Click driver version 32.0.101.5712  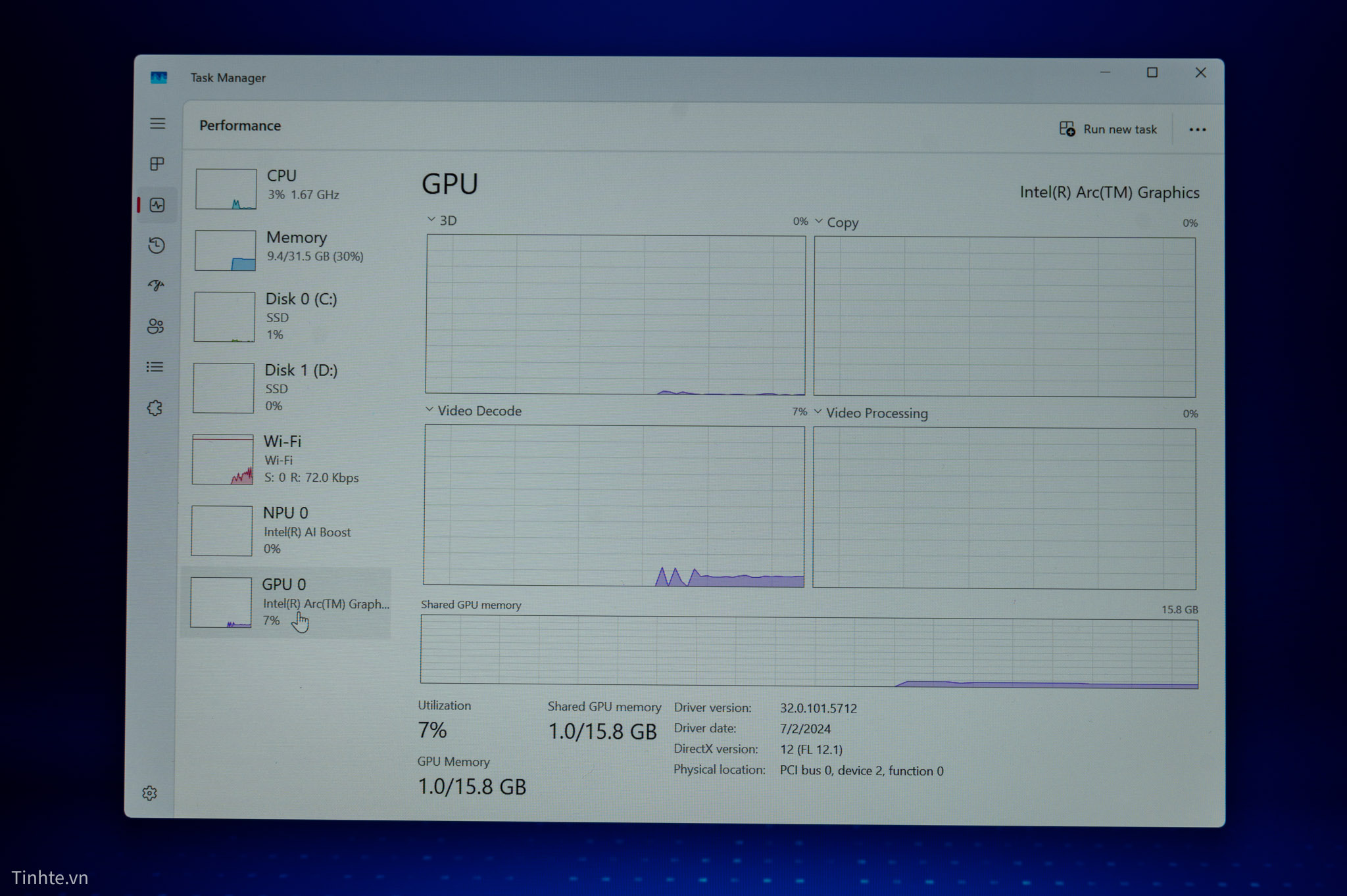pyautogui.click(x=818, y=708)
